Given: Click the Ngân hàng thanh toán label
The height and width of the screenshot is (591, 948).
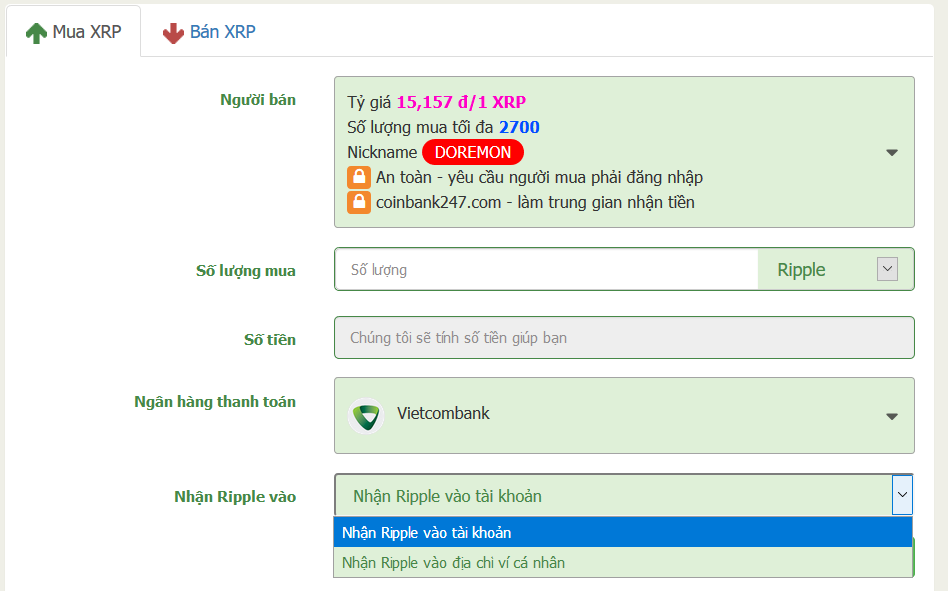Looking at the screenshot, I should (x=215, y=402).
